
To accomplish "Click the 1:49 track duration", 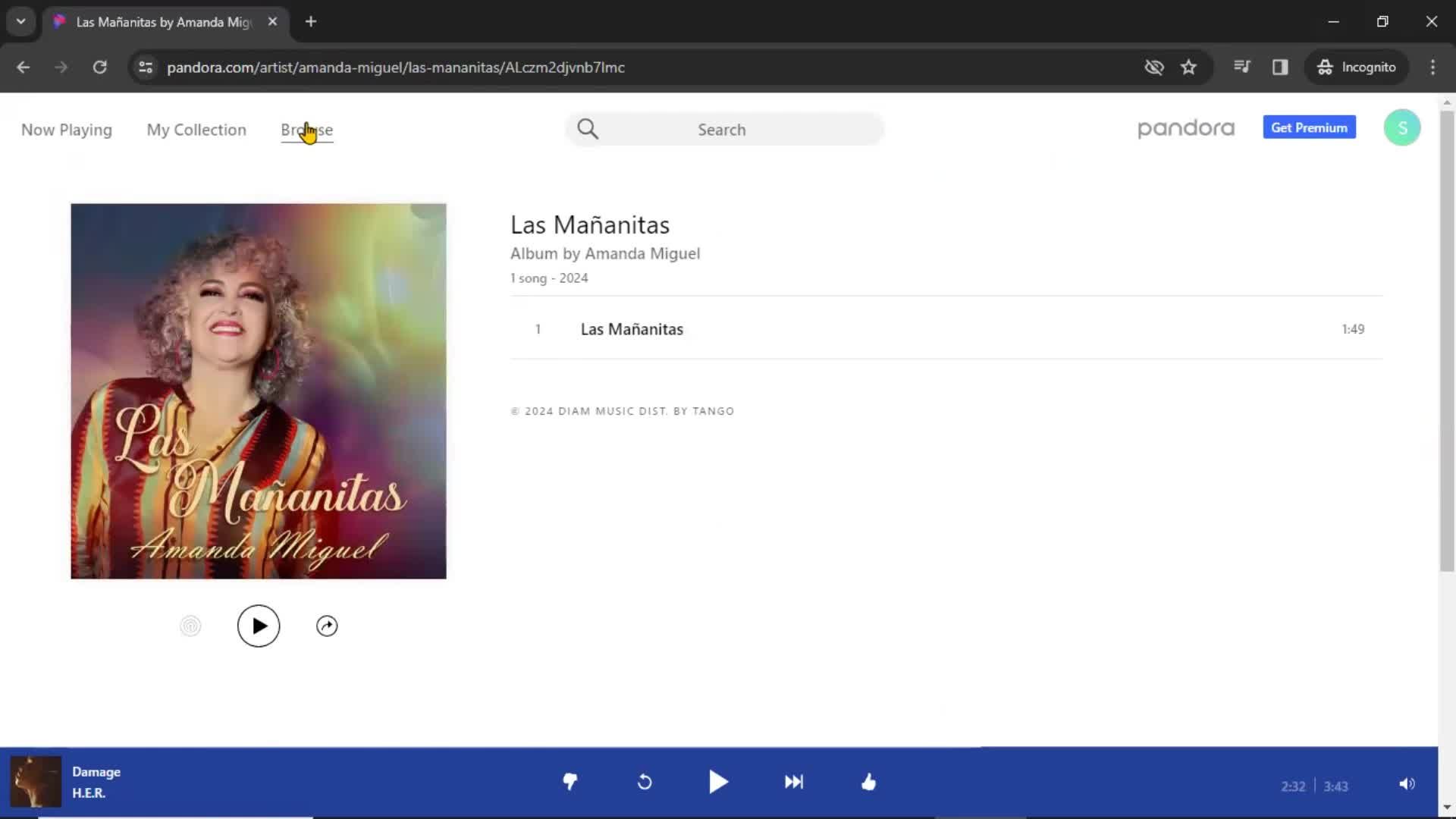I will coord(1353,328).
